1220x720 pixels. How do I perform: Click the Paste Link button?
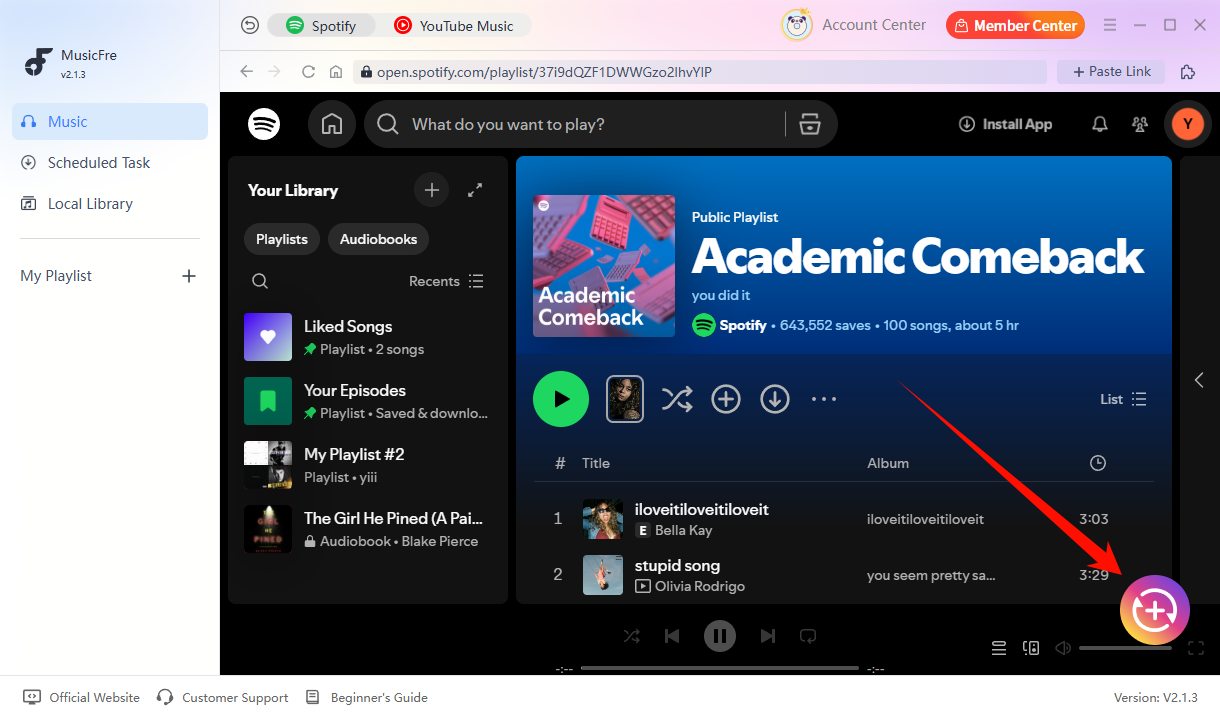[1111, 72]
